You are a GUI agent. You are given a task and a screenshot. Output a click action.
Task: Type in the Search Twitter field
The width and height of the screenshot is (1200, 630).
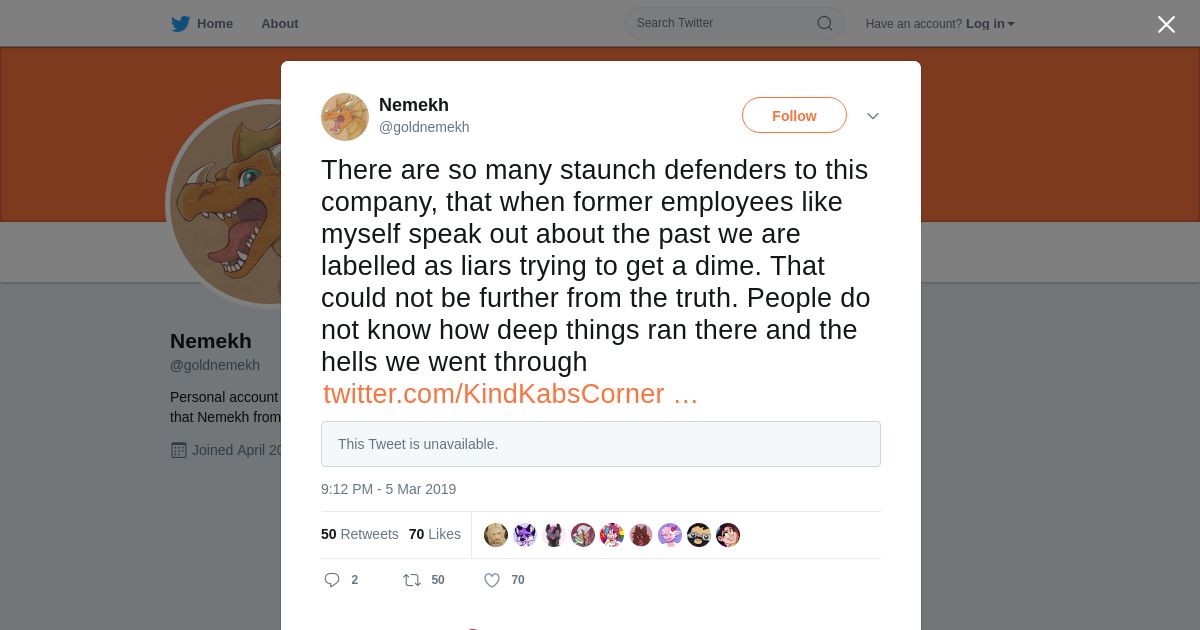720,23
